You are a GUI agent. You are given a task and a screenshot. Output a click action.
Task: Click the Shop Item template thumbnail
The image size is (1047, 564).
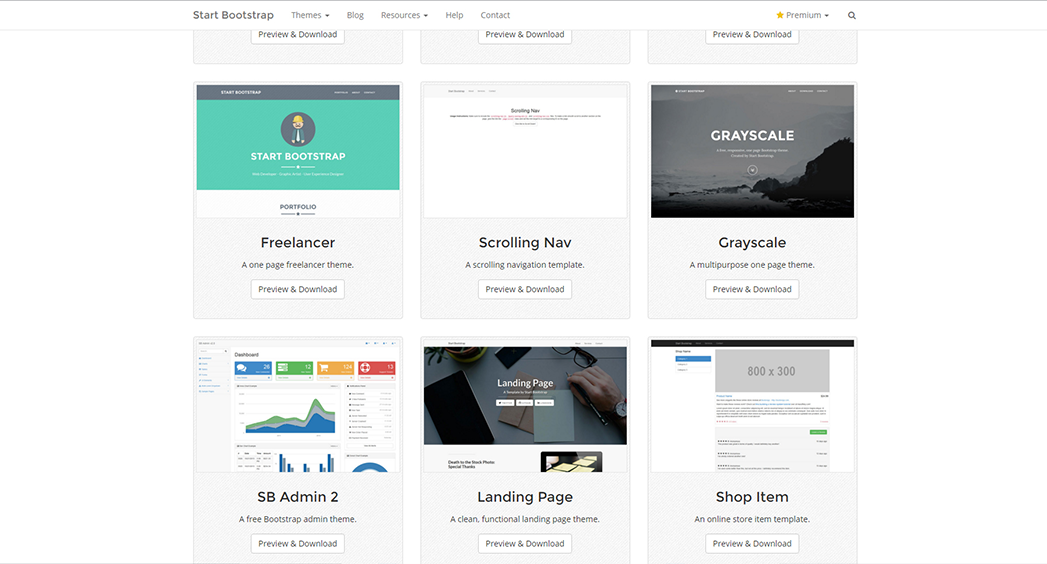752,405
